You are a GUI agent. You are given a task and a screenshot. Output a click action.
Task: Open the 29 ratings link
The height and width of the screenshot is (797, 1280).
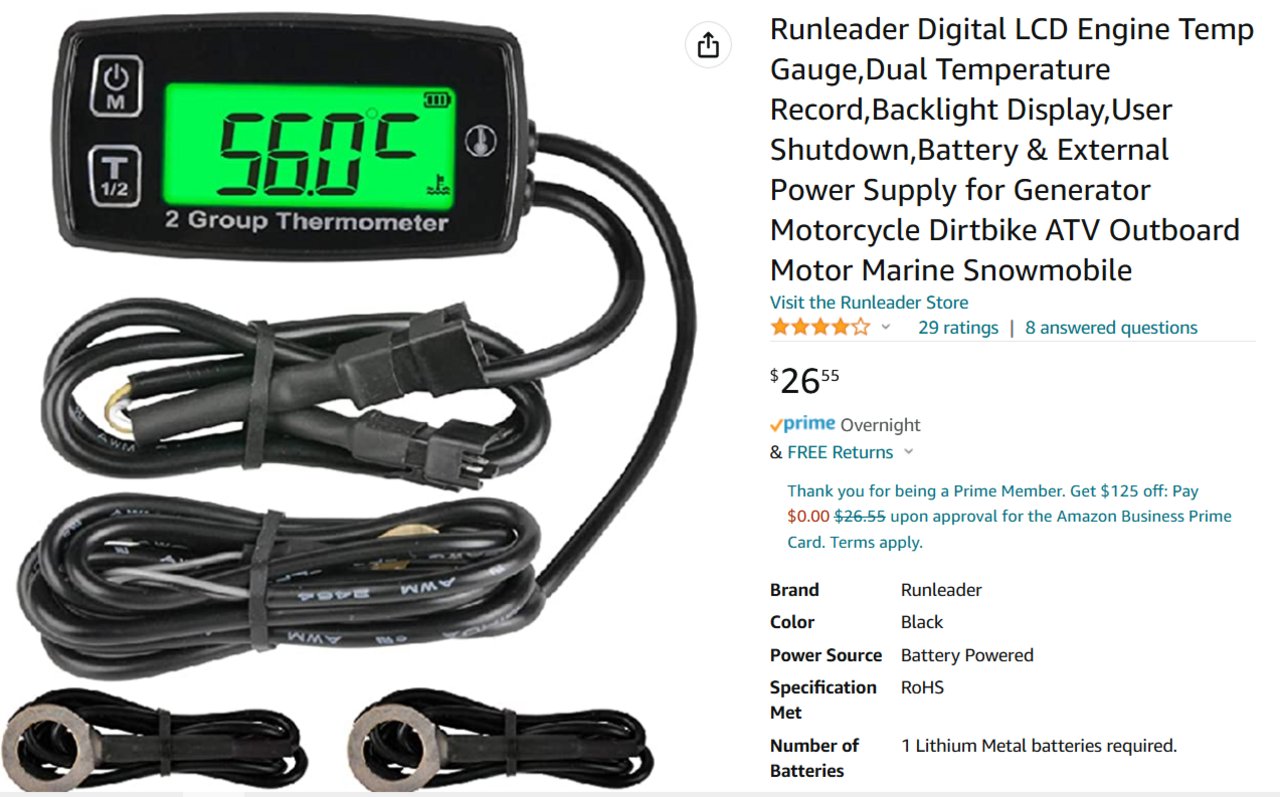[x=958, y=327]
